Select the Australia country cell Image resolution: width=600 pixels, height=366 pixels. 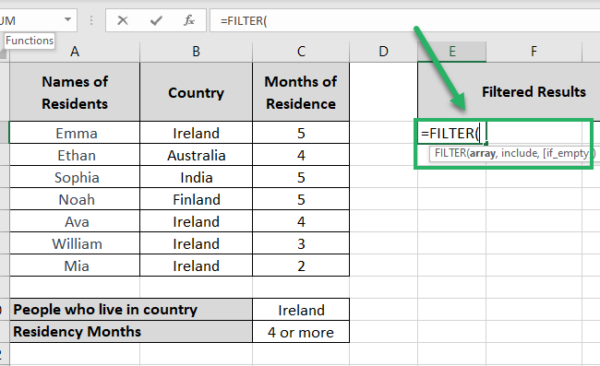[x=196, y=155]
